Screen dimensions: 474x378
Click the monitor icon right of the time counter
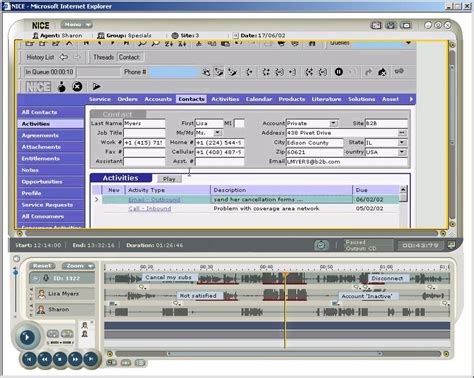(452, 245)
